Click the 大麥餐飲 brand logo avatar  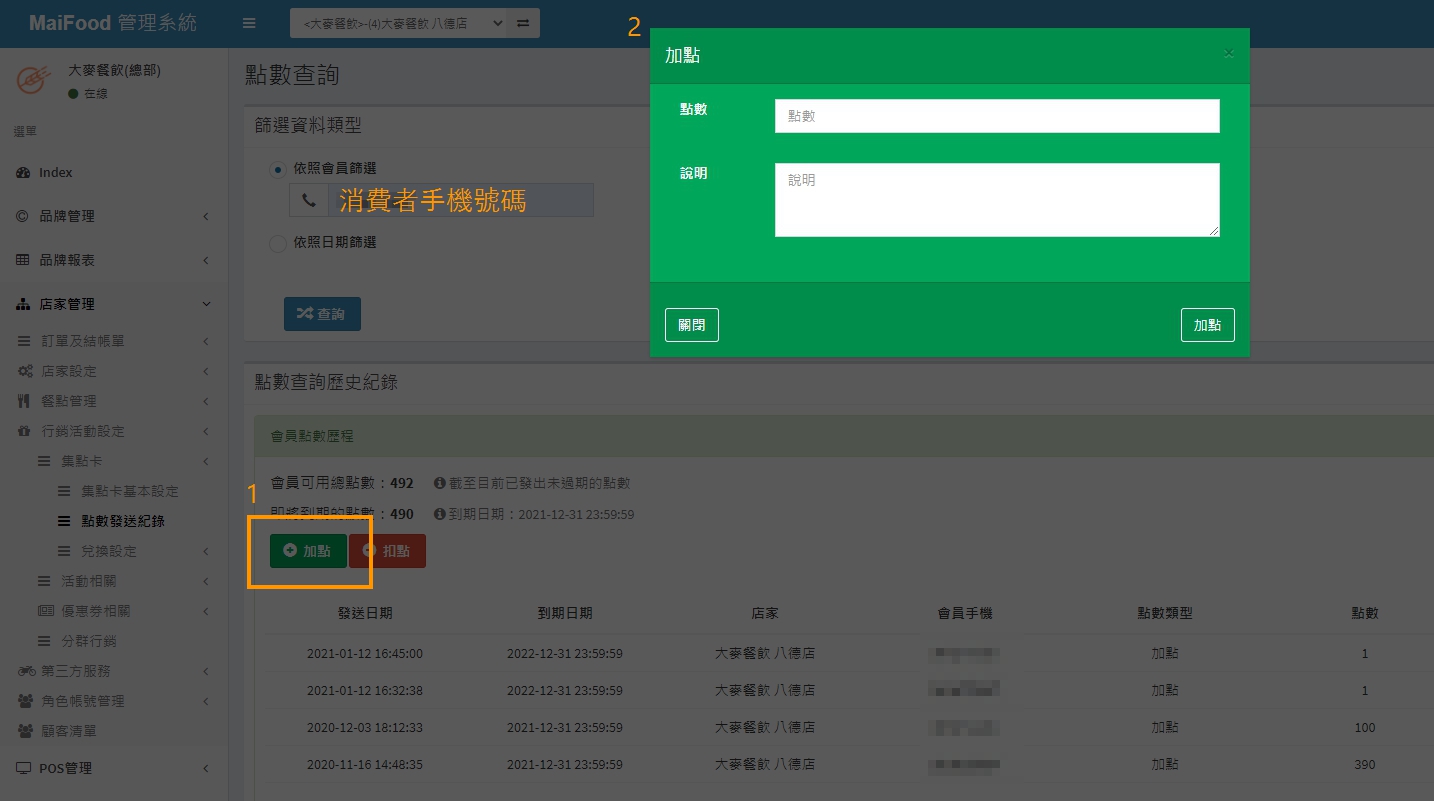tap(35, 80)
